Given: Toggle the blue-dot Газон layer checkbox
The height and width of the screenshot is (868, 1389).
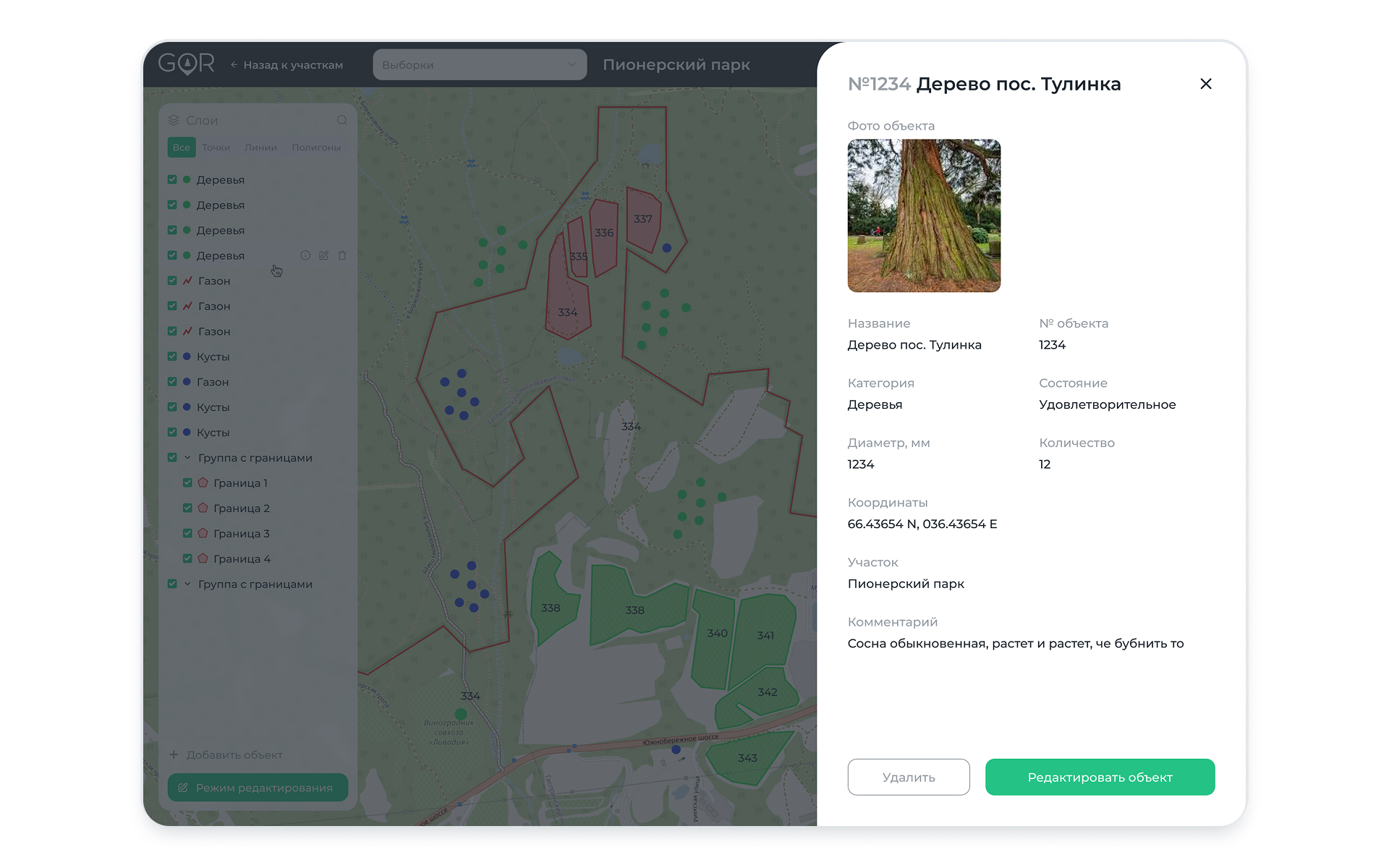Looking at the screenshot, I should click(x=172, y=382).
